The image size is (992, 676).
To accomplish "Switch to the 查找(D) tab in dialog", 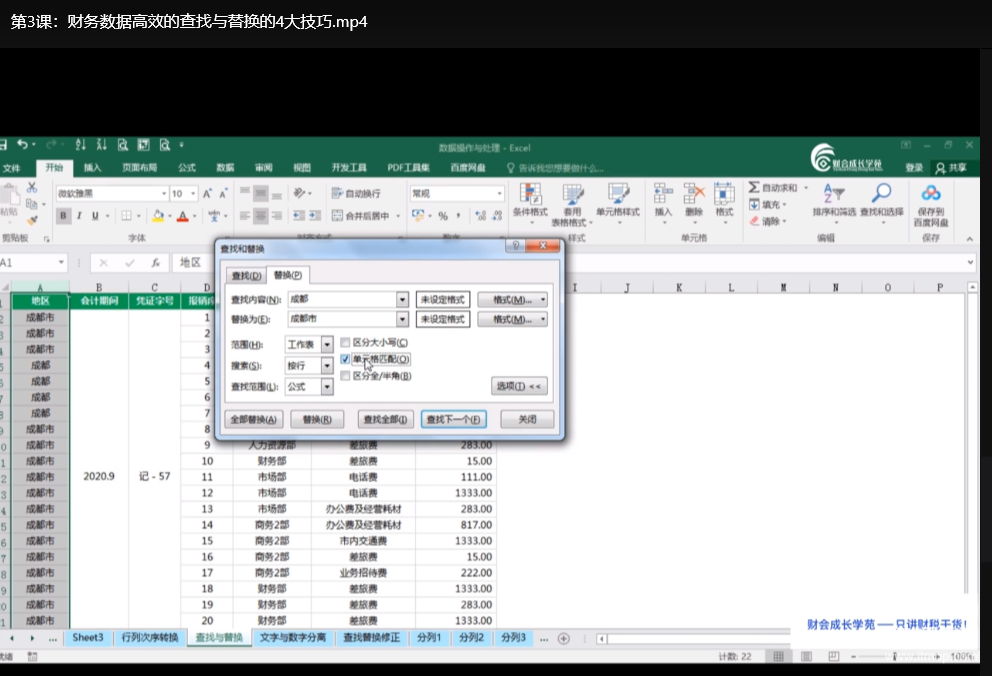I will [246, 276].
